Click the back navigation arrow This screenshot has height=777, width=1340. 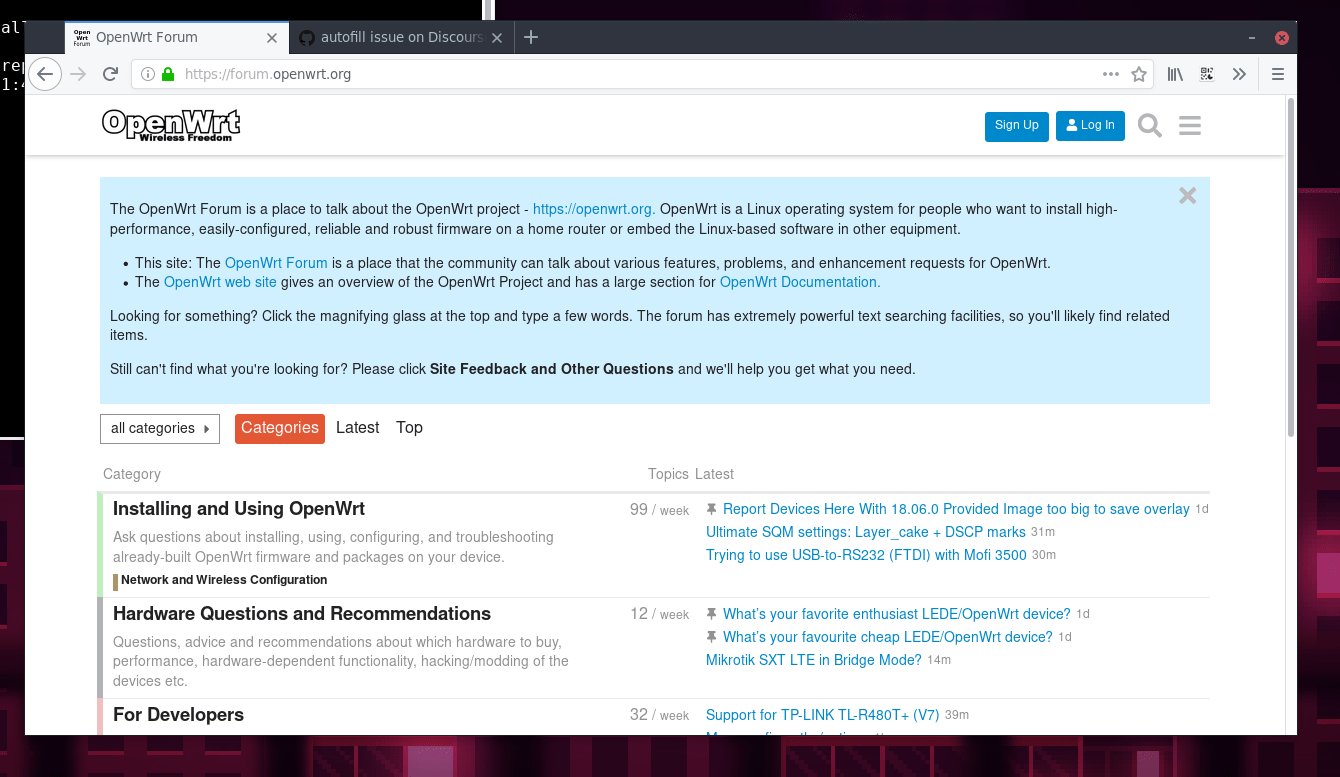pos(45,74)
